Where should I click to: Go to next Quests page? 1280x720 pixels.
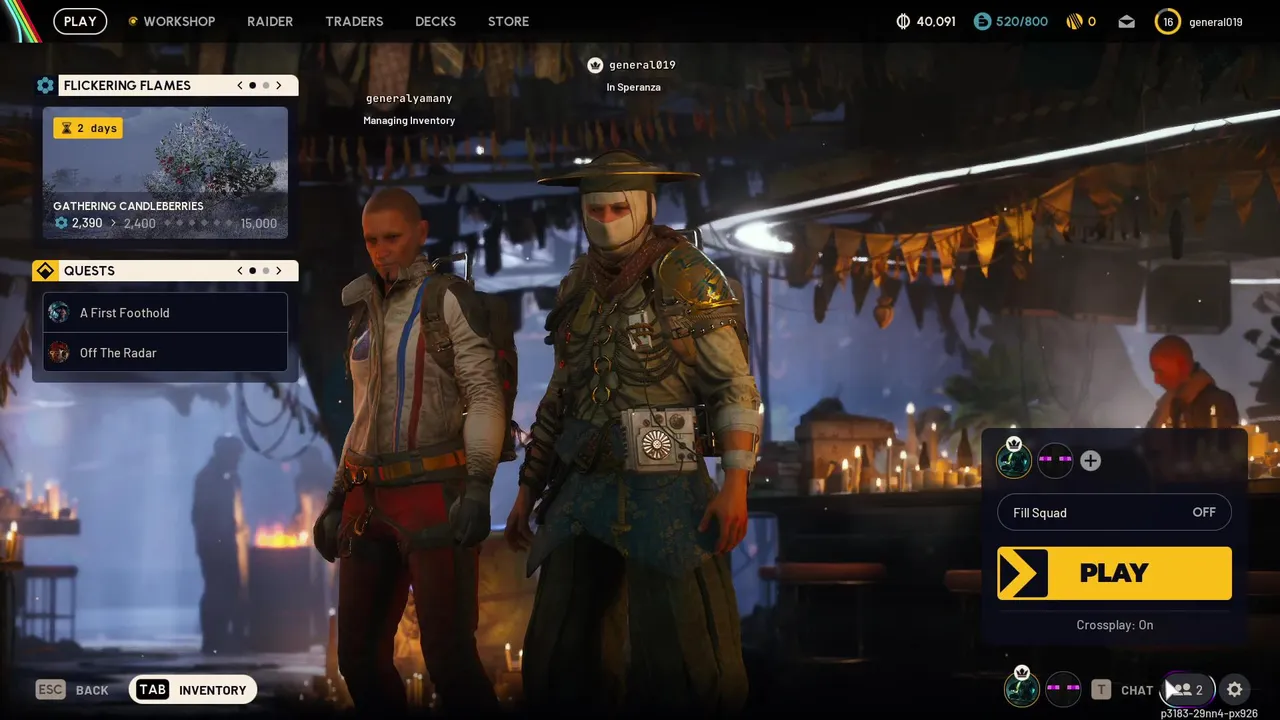click(279, 270)
